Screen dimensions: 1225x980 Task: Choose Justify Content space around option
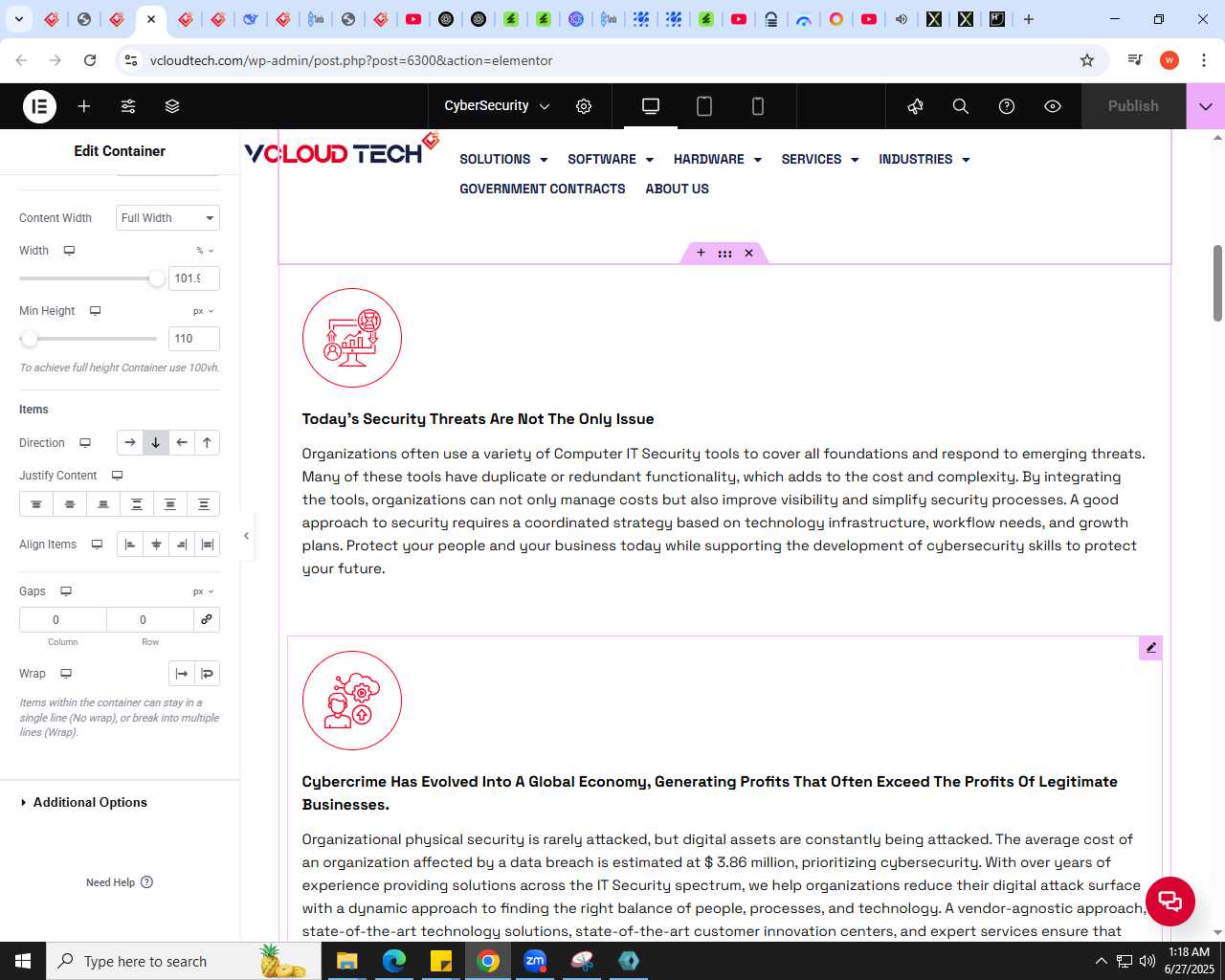click(x=170, y=504)
